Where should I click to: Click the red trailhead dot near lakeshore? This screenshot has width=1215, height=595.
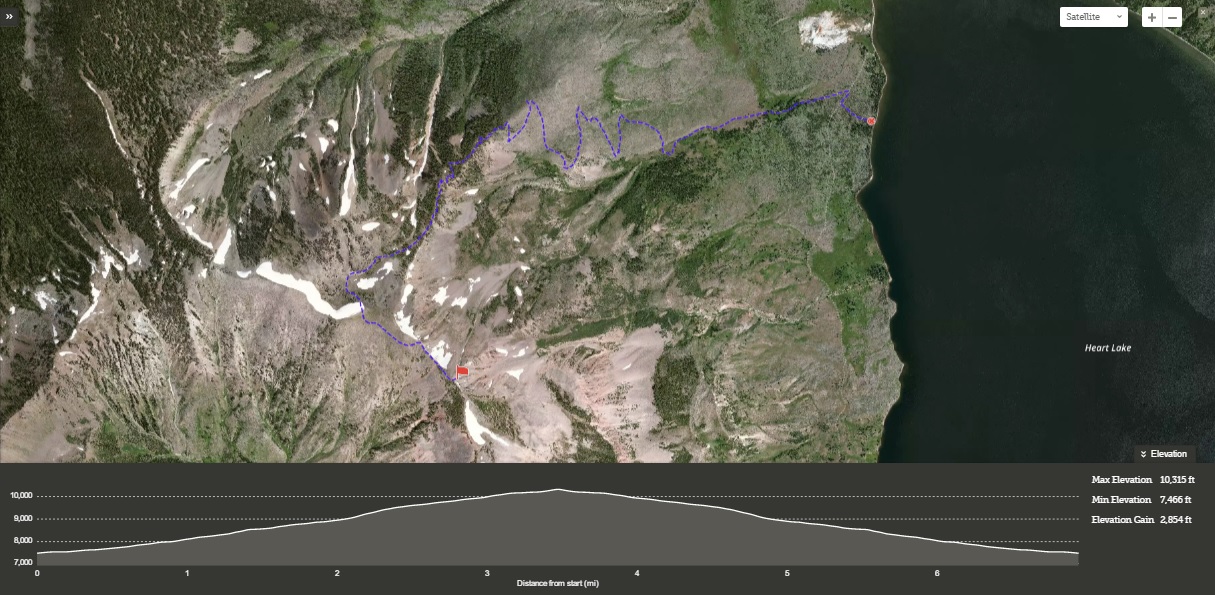point(871,121)
